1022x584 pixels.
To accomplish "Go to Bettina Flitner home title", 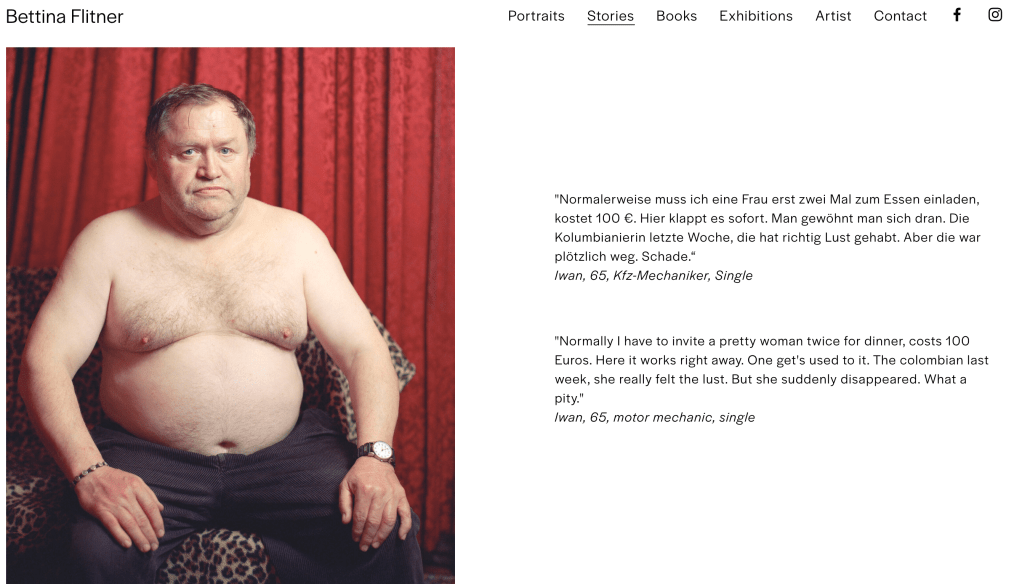I will (x=65, y=16).
